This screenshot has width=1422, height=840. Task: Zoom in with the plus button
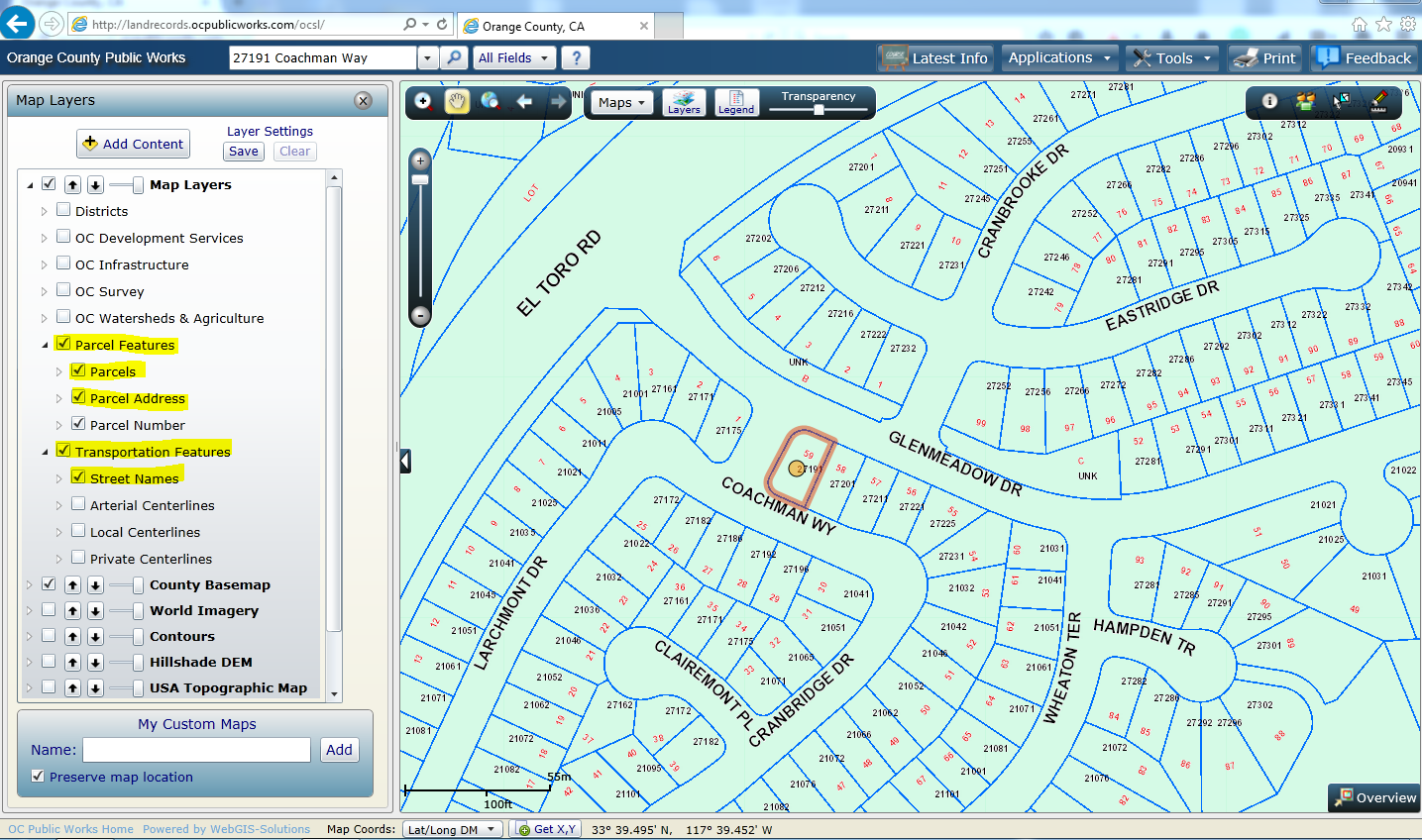pyautogui.click(x=420, y=159)
